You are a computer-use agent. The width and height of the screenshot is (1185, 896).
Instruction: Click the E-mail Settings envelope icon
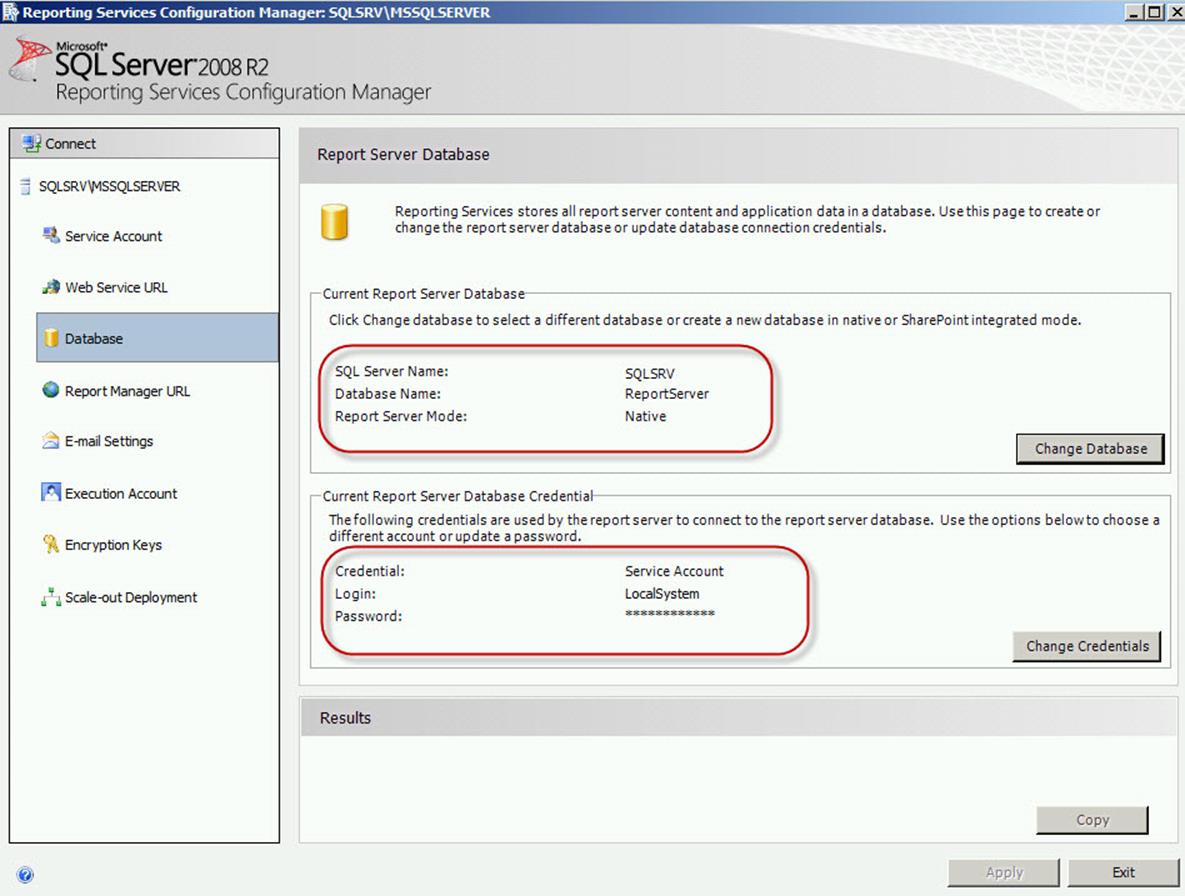[51, 440]
